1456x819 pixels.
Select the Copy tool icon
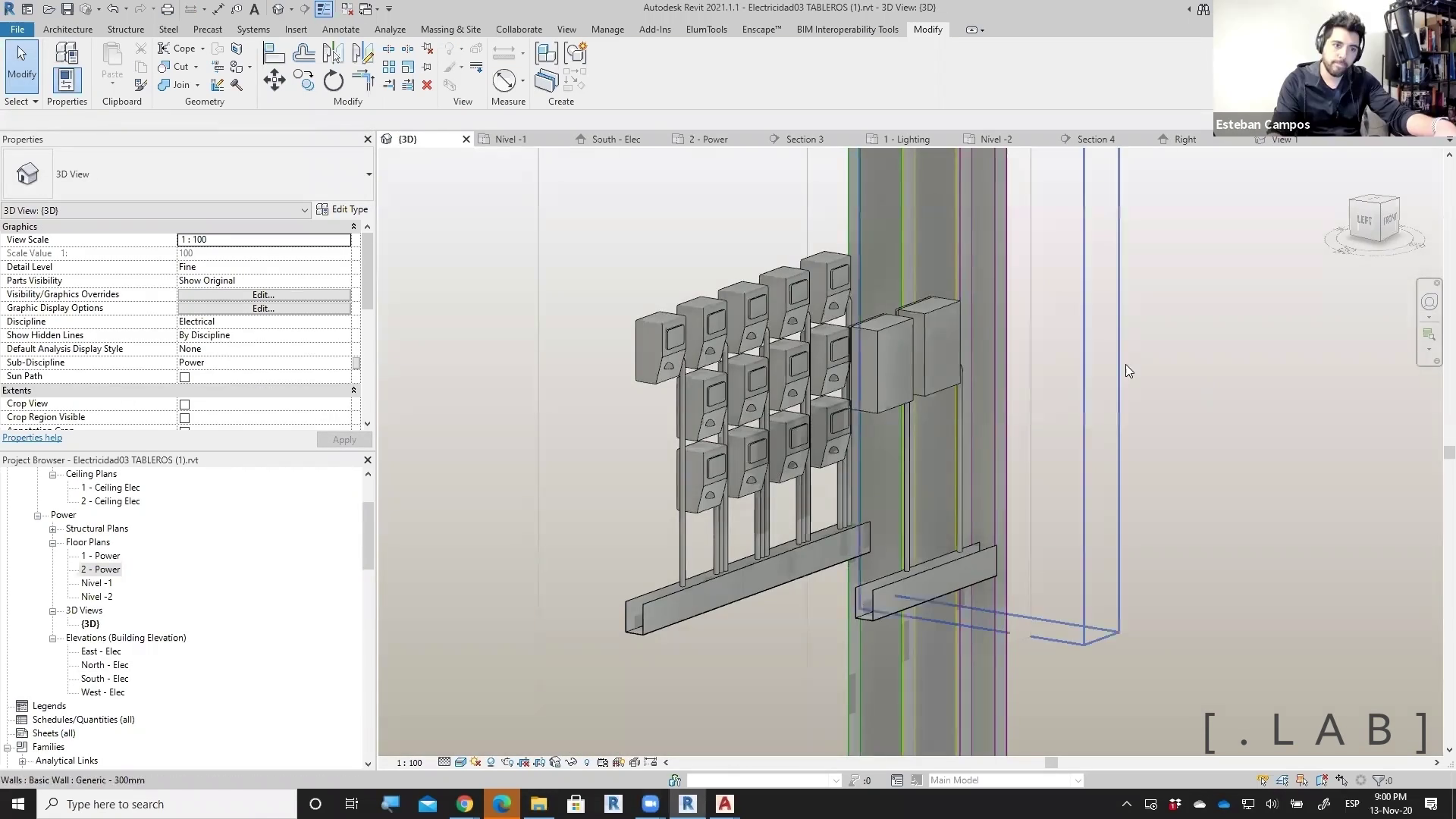(x=304, y=80)
